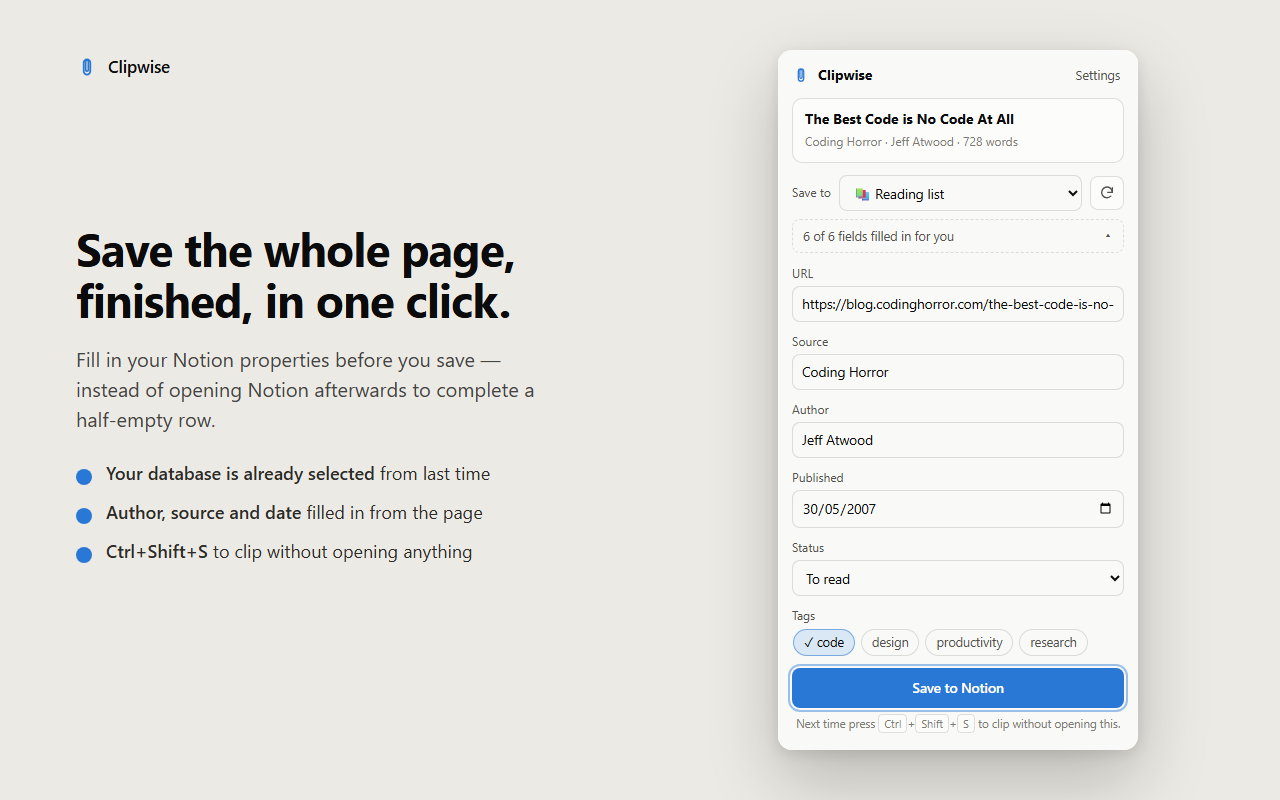Toggle the 'research' tag chip

(x=1053, y=642)
